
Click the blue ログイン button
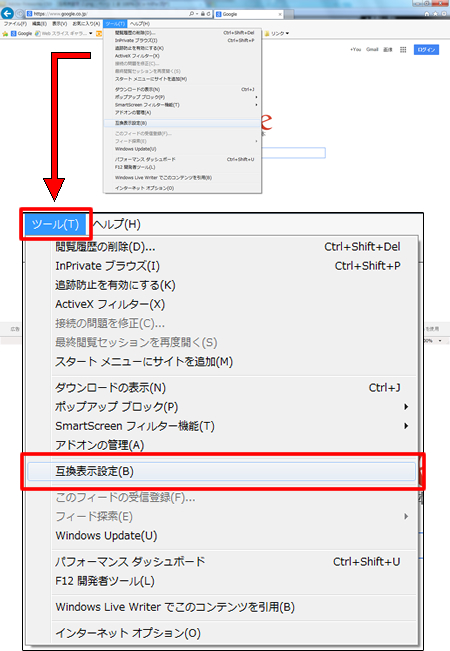coord(426,49)
